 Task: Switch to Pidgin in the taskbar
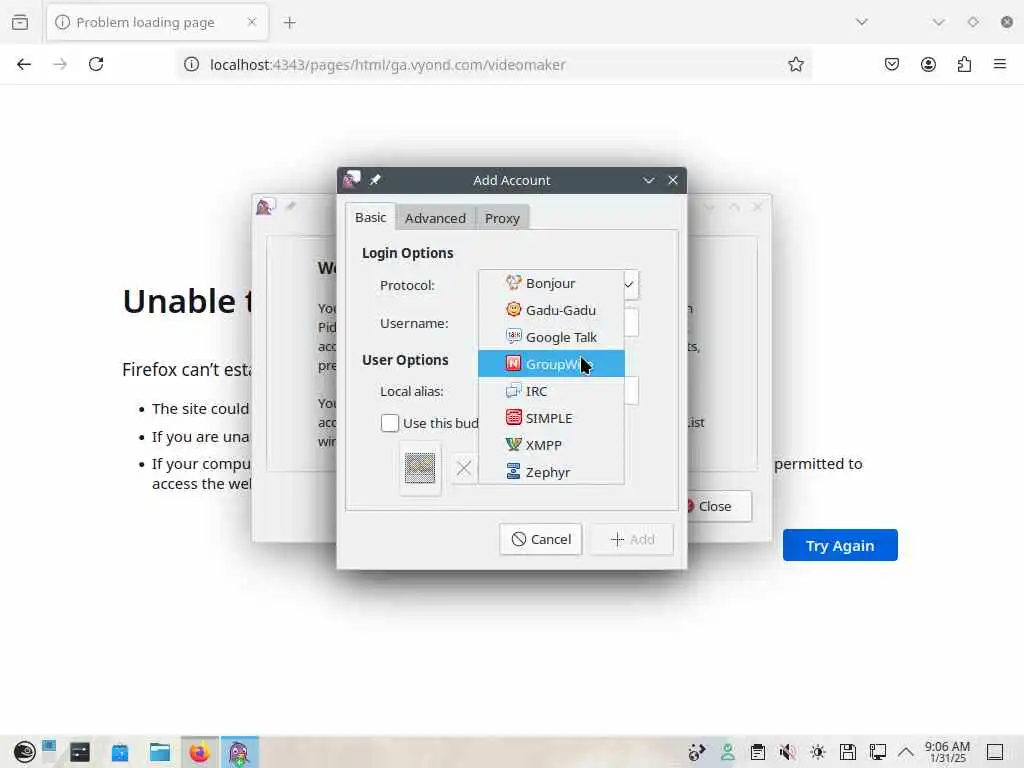pos(240,752)
